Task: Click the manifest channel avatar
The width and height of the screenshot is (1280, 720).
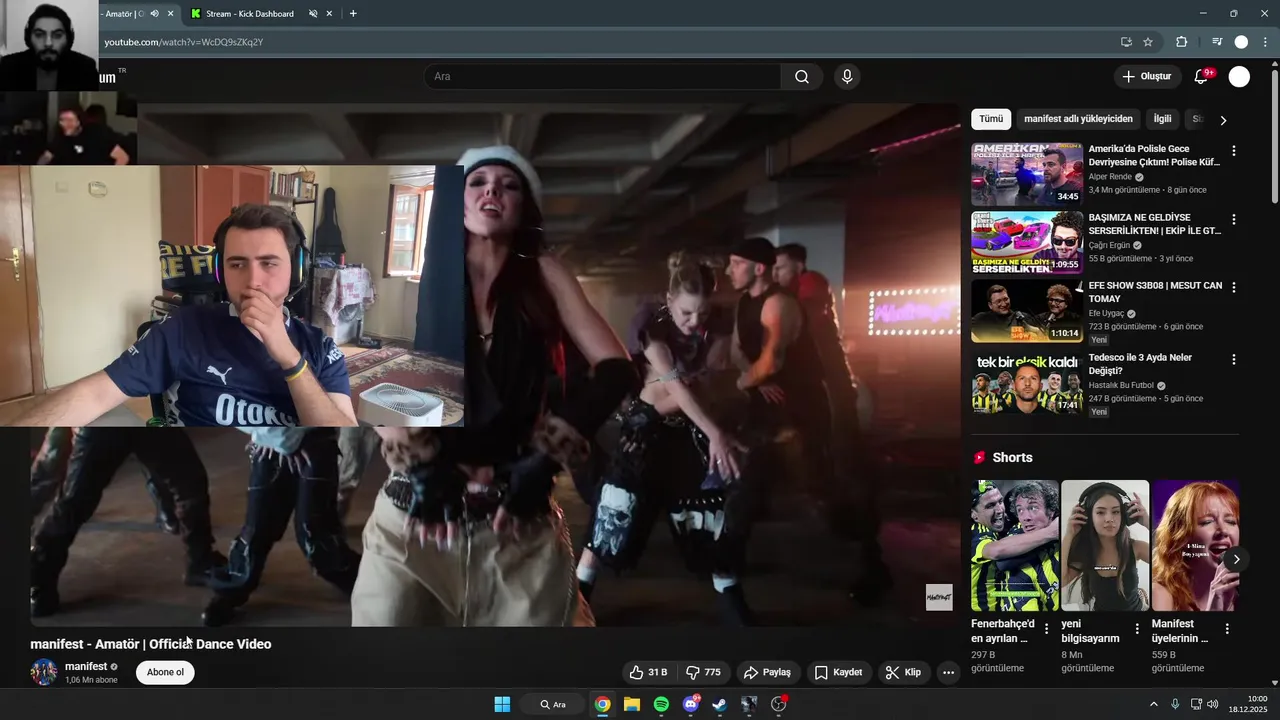Action: pyautogui.click(x=44, y=672)
